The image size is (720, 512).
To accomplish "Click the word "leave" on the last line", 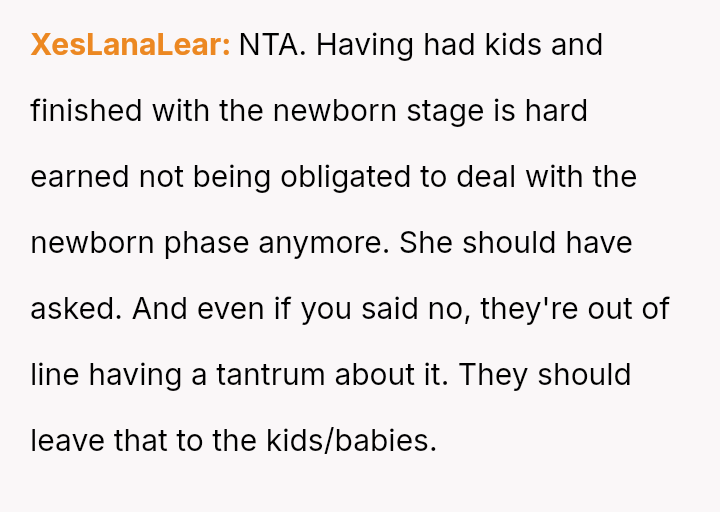I will click(x=67, y=441).
